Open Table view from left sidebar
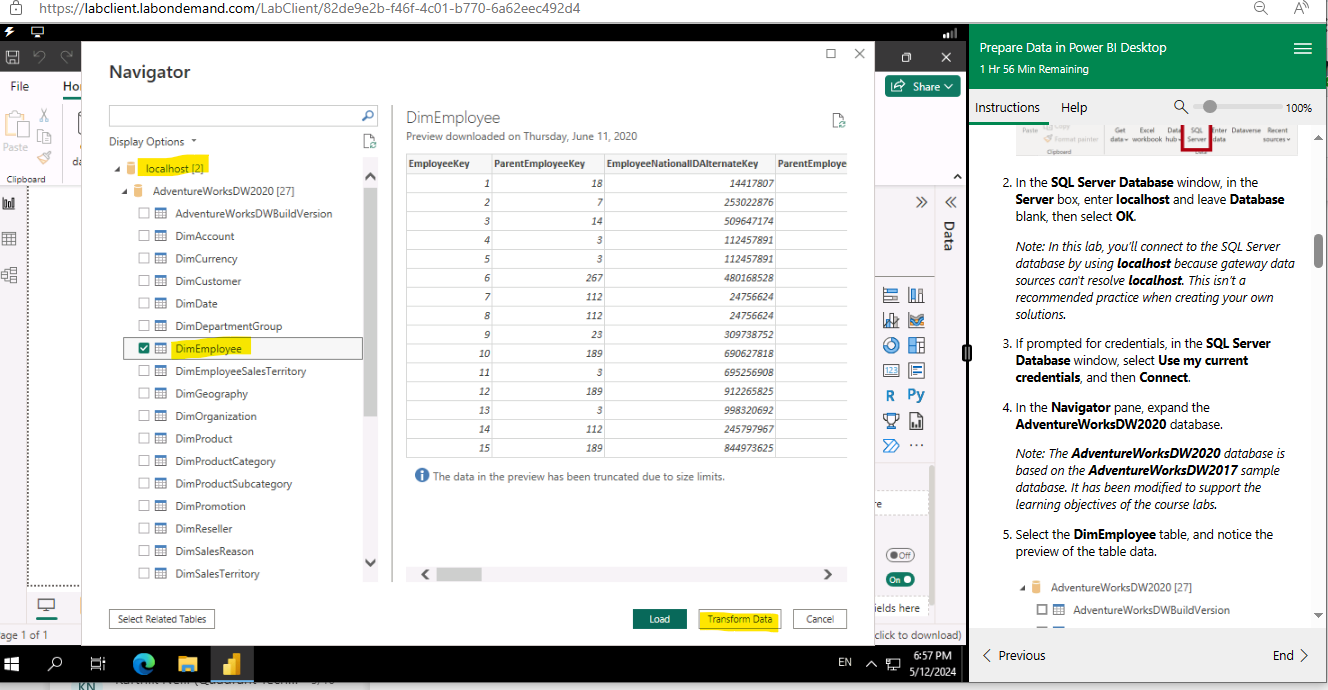Screen dimensions: 1328x690 click(9, 239)
